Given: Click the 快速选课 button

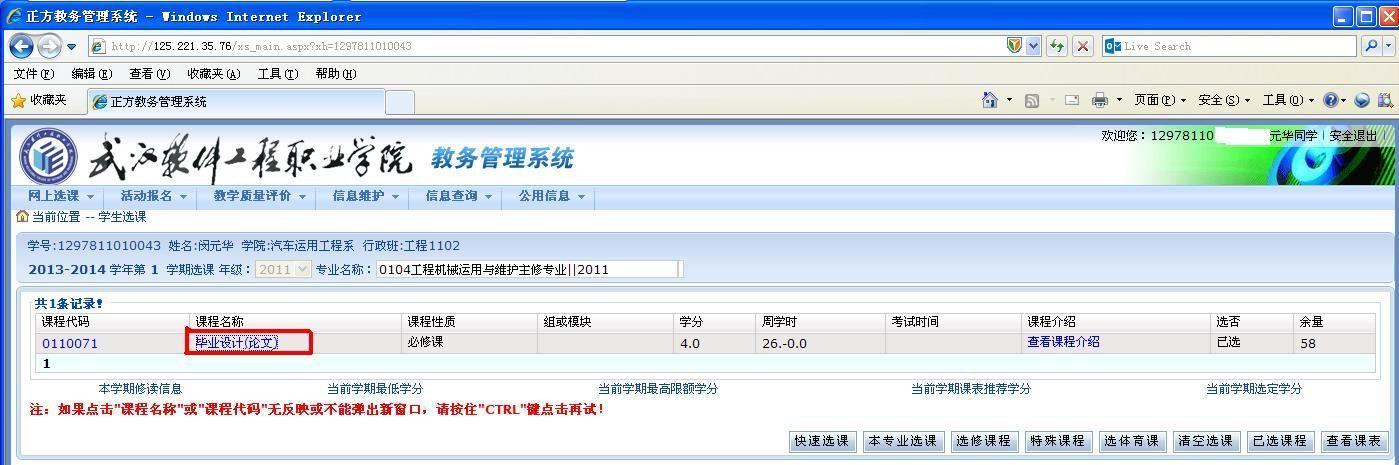Looking at the screenshot, I should pos(821,441).
